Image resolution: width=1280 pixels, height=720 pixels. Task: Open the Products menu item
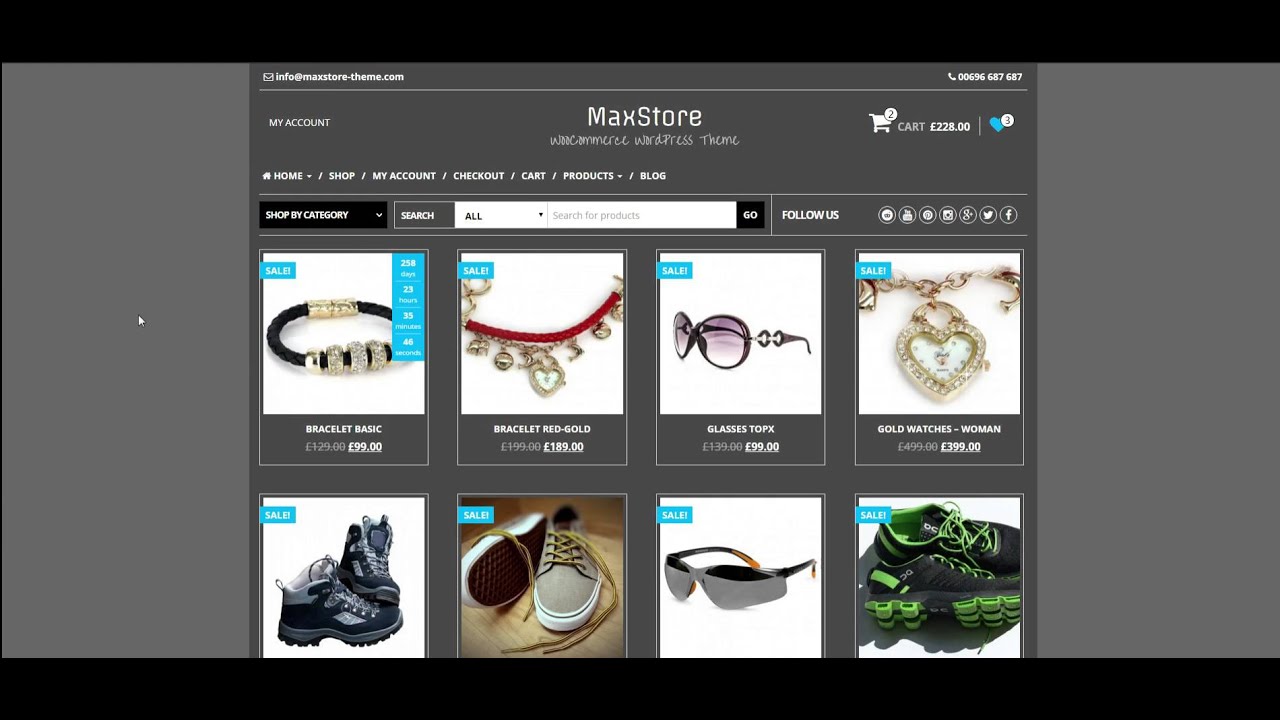(x=588, y=176)
